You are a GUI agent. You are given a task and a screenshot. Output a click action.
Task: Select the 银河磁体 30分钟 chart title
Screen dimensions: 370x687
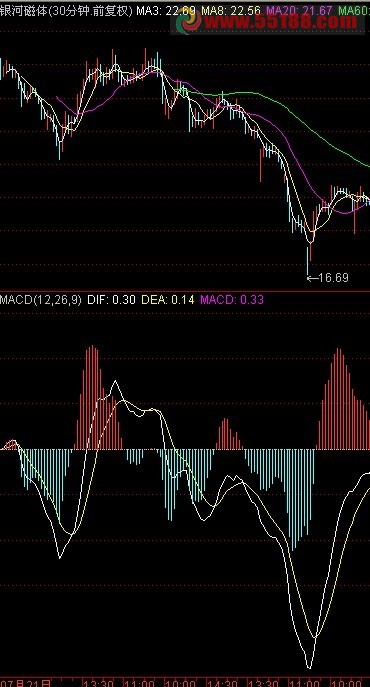point(66,11)
